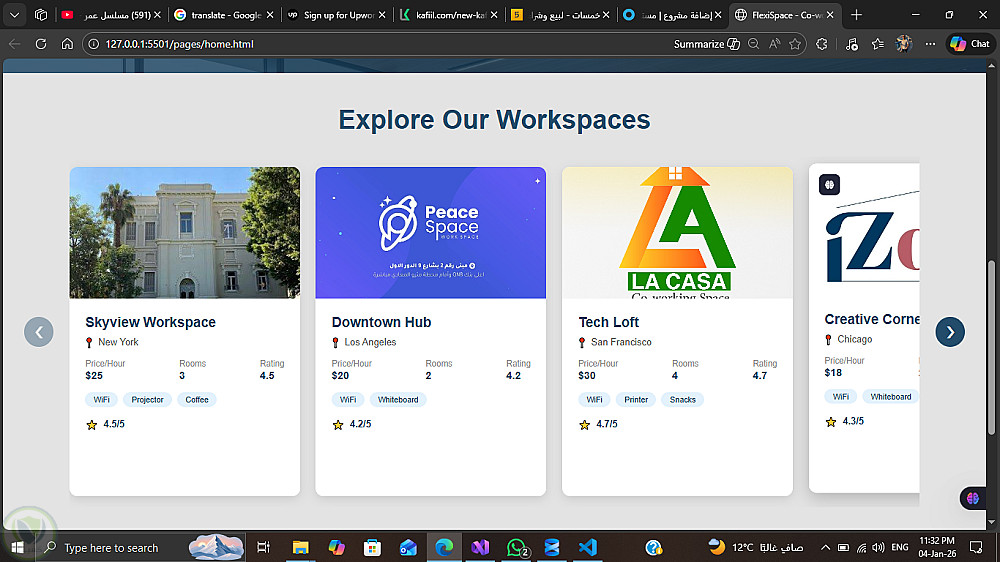
Task: Open Task View on the taskbar
Action: click(x=263, y=547)
